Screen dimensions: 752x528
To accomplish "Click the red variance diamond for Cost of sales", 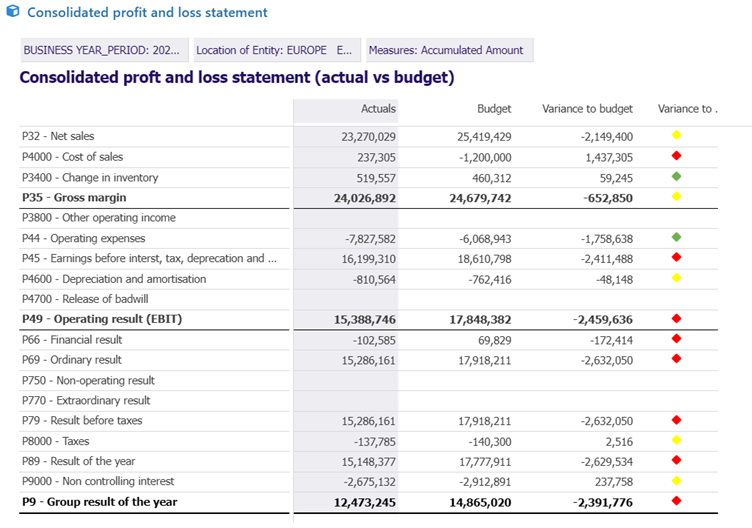I will tap(676, 156).
